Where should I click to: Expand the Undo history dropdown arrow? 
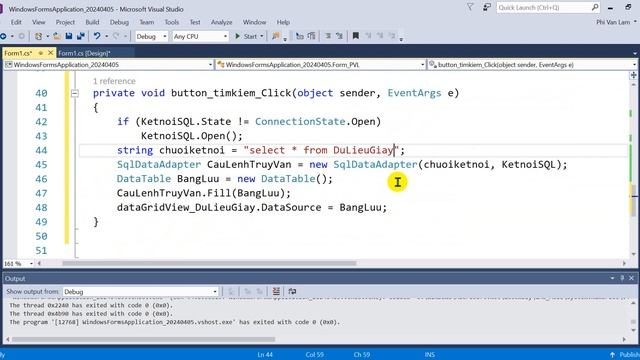click(x=107, y=36)
